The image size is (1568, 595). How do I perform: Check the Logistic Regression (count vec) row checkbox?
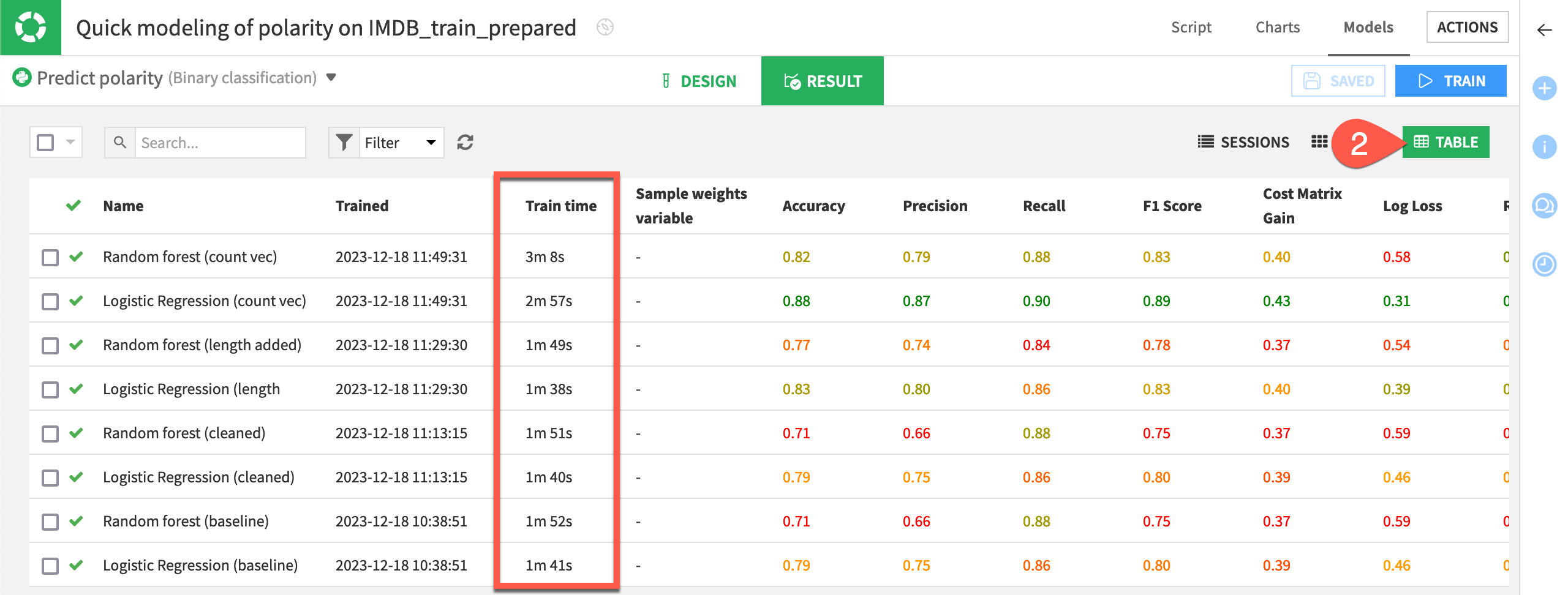(50, 301)
